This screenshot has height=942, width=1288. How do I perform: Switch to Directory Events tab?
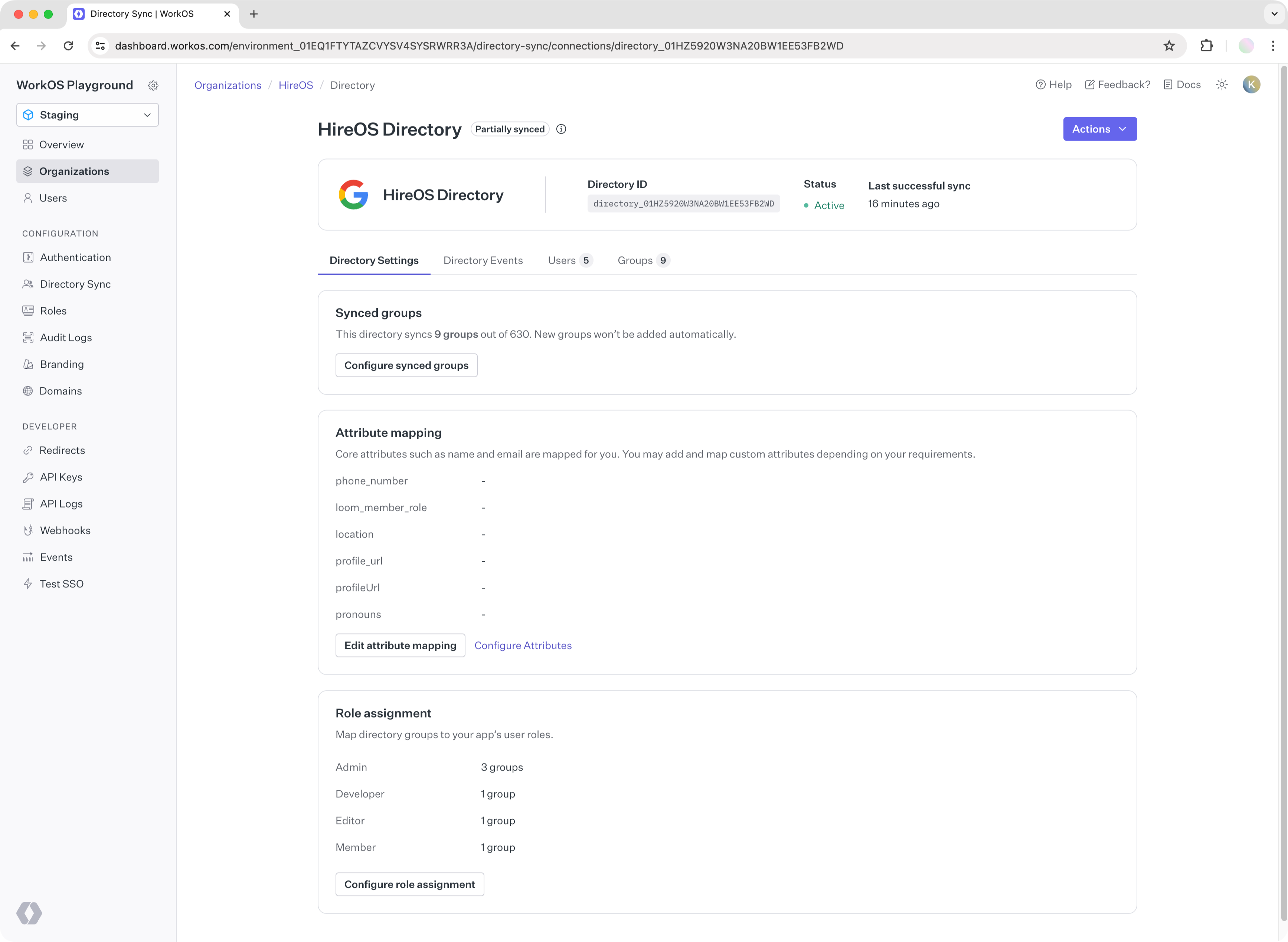pos(483,260)
